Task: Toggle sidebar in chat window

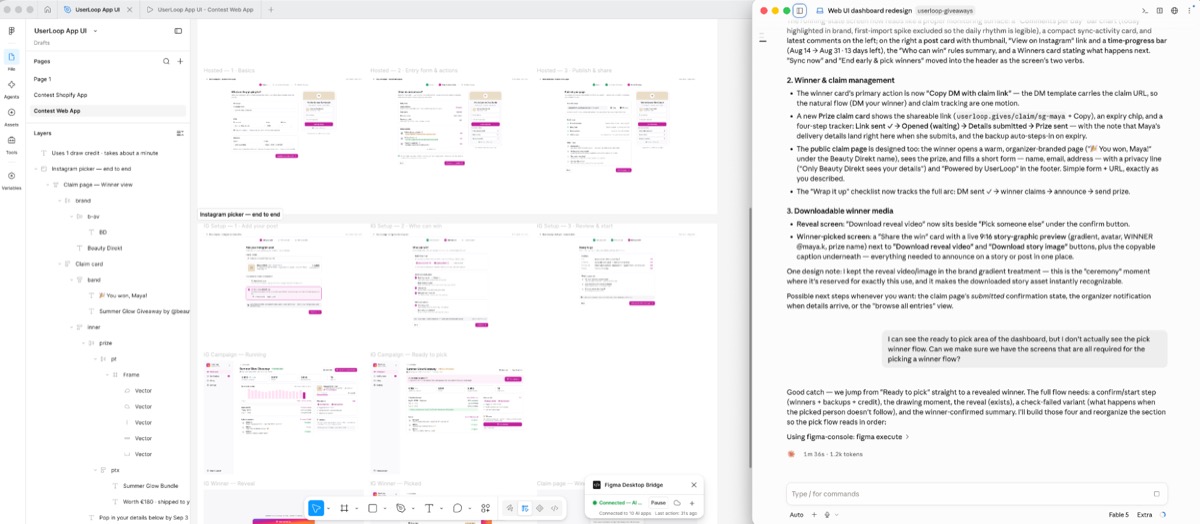Action: pos(800,10)
